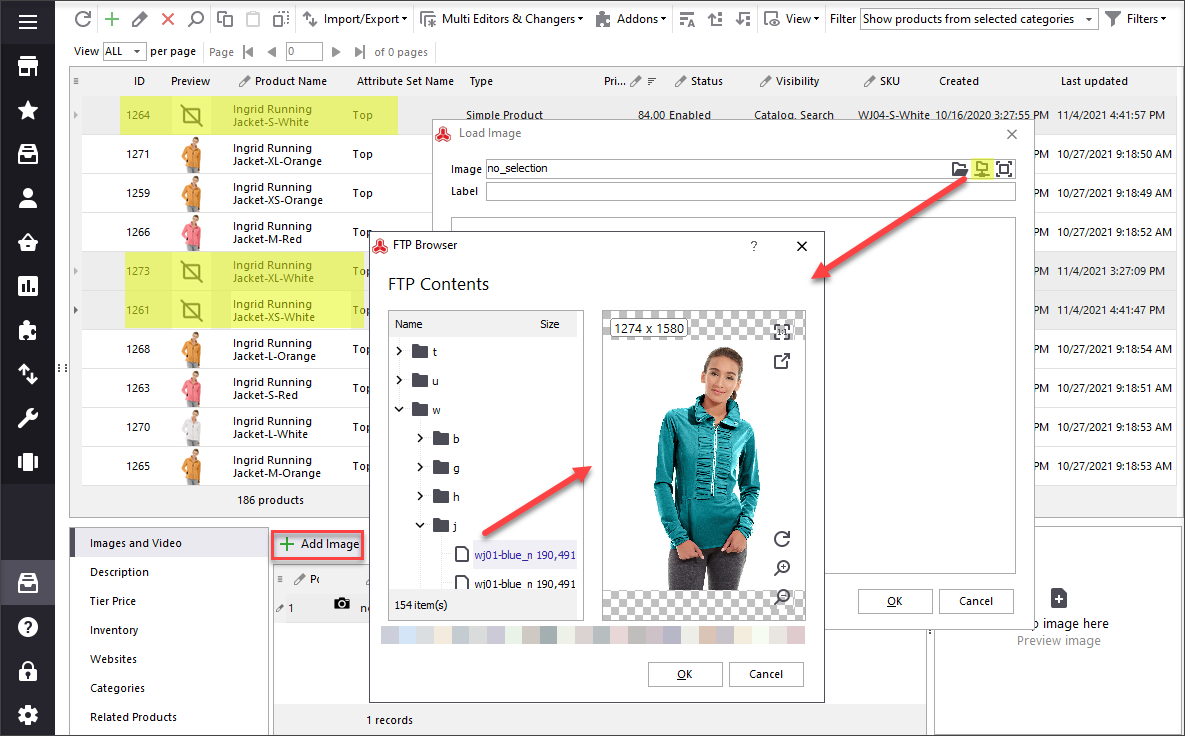The image size is (1185, 736).
Task: Click the pencil edit product toolbar icon
Action: pyautogui.click(x=139, y=19)
